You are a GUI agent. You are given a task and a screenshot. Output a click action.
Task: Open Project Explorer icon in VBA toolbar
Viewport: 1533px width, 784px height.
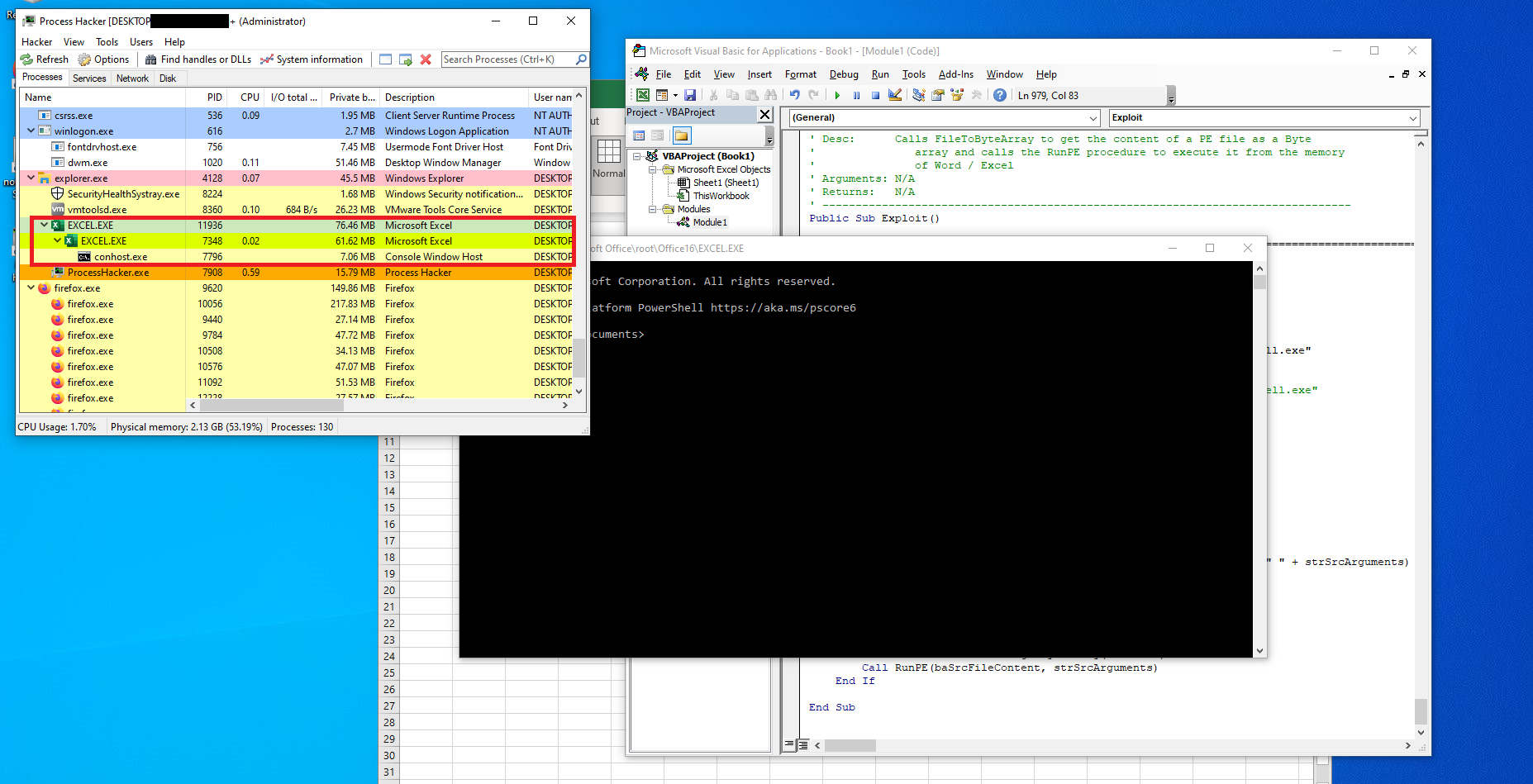[x=918, y=95]
